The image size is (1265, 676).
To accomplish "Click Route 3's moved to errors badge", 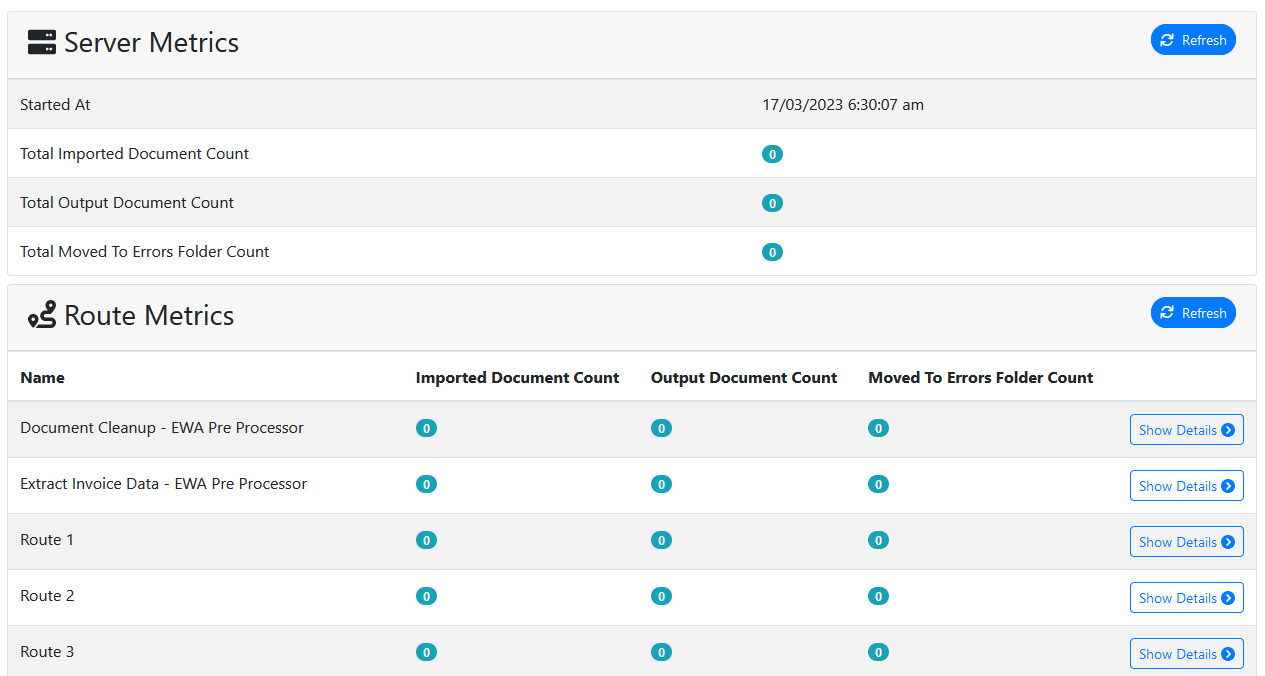I will [x=878, y=652].
